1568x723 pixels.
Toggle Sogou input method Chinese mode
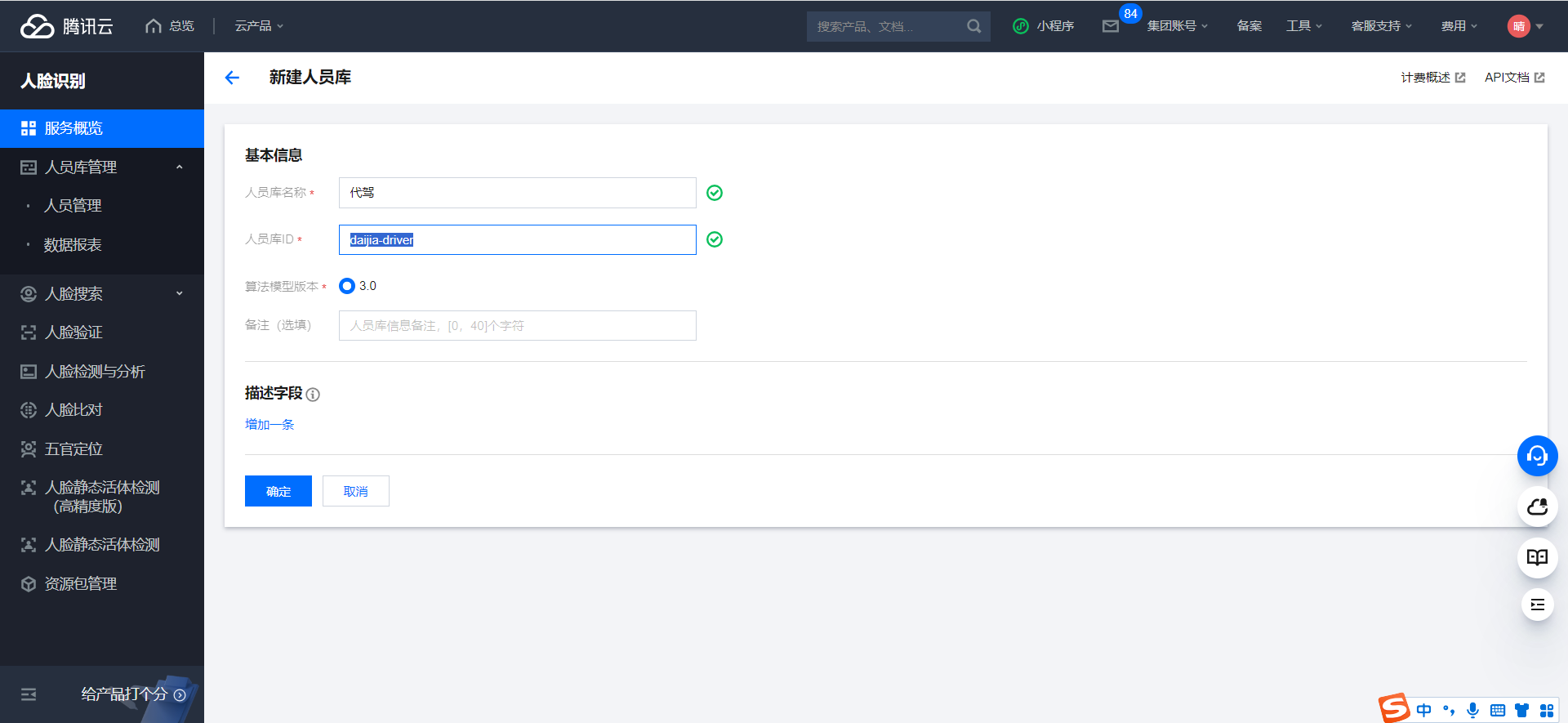1423,710
